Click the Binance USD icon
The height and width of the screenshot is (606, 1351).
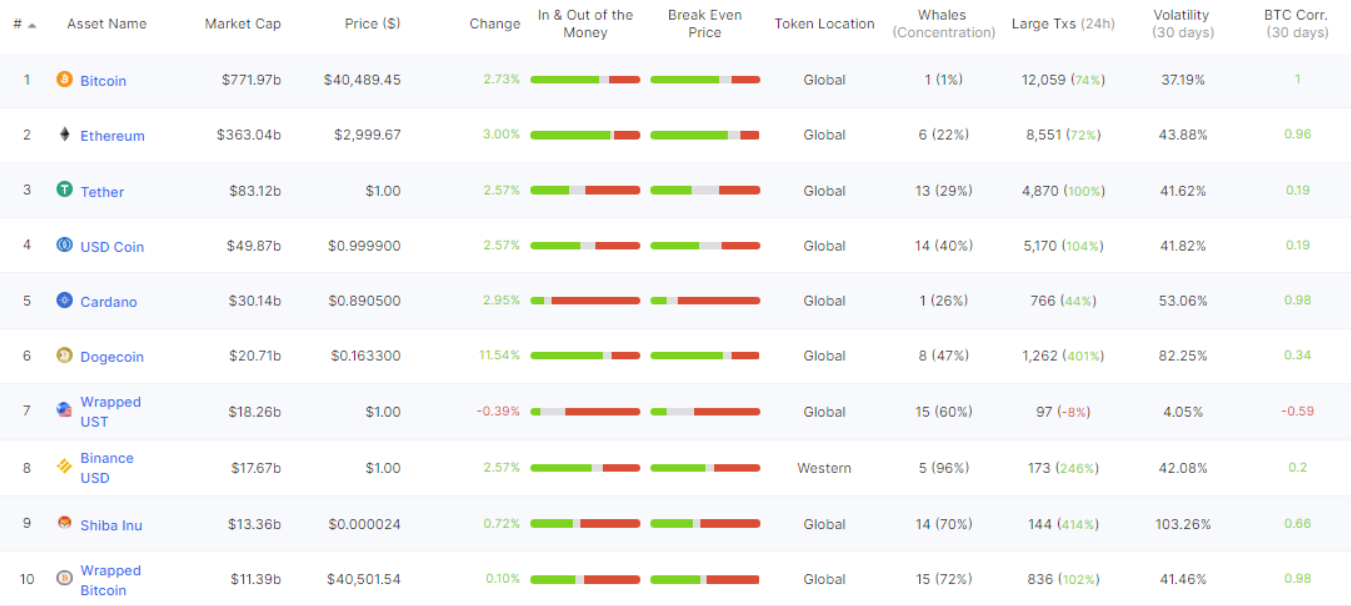64,466
